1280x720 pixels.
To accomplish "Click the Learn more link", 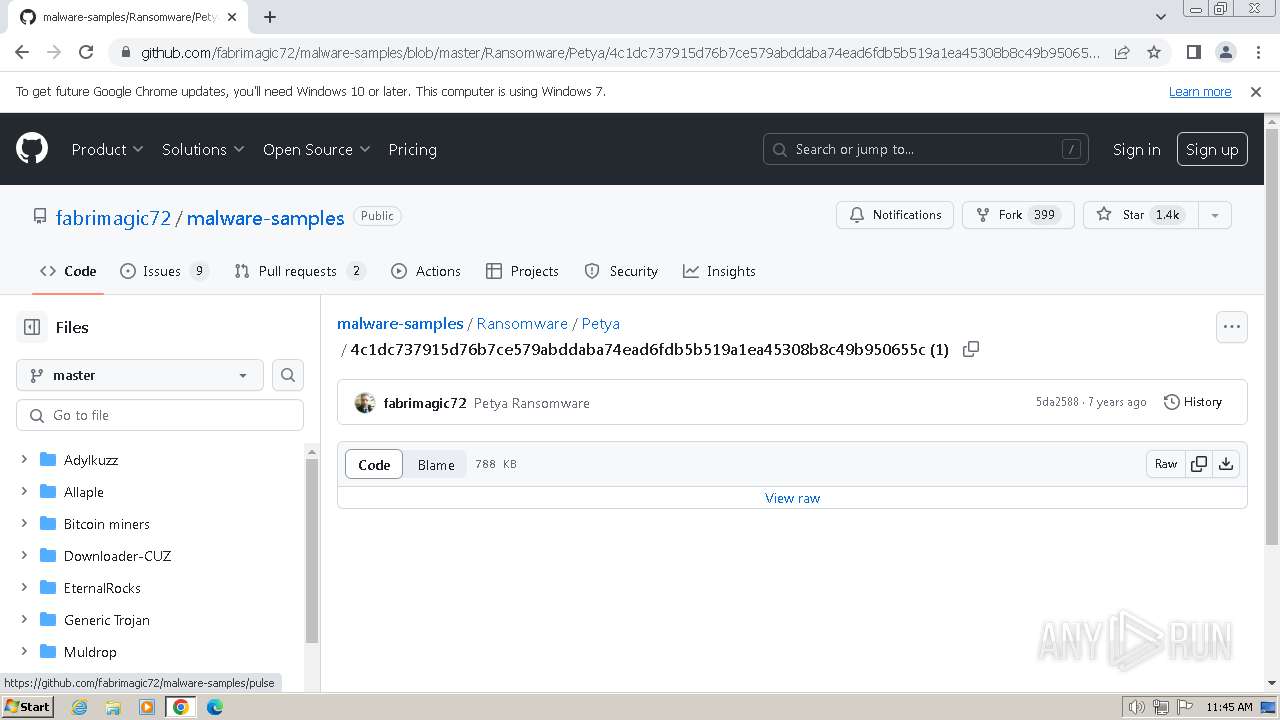I will point(1200,91).
